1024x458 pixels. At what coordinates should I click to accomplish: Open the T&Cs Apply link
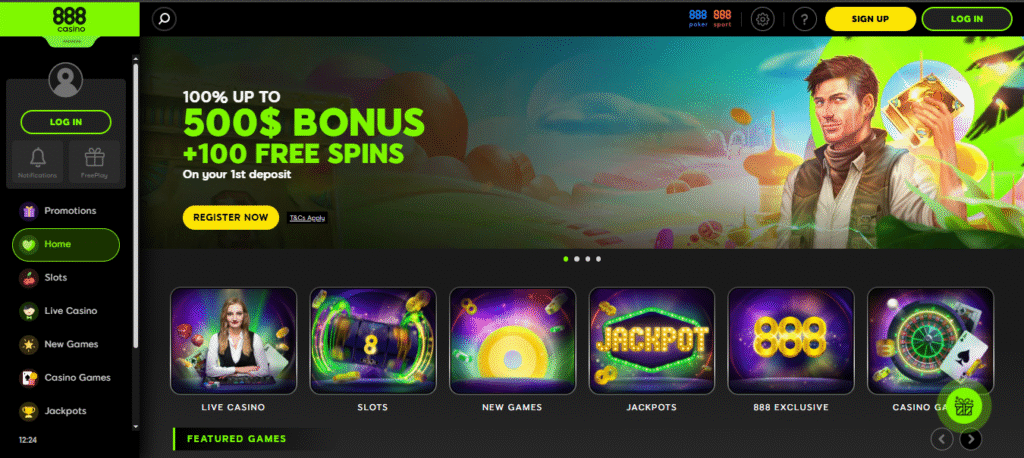point(307,218)
